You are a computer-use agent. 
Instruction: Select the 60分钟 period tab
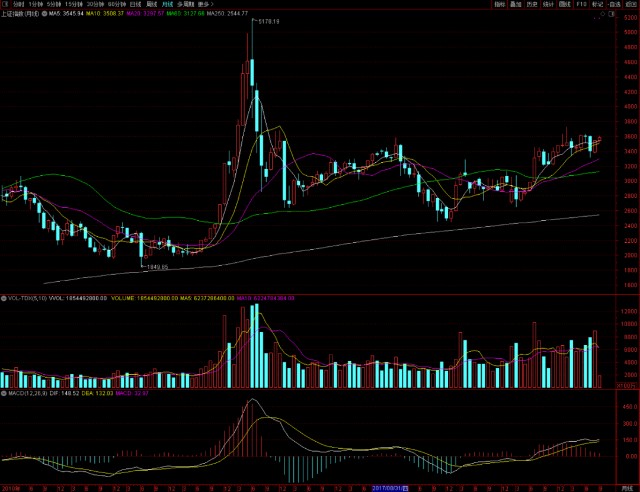pyautogui.click(x=116, y=4)
